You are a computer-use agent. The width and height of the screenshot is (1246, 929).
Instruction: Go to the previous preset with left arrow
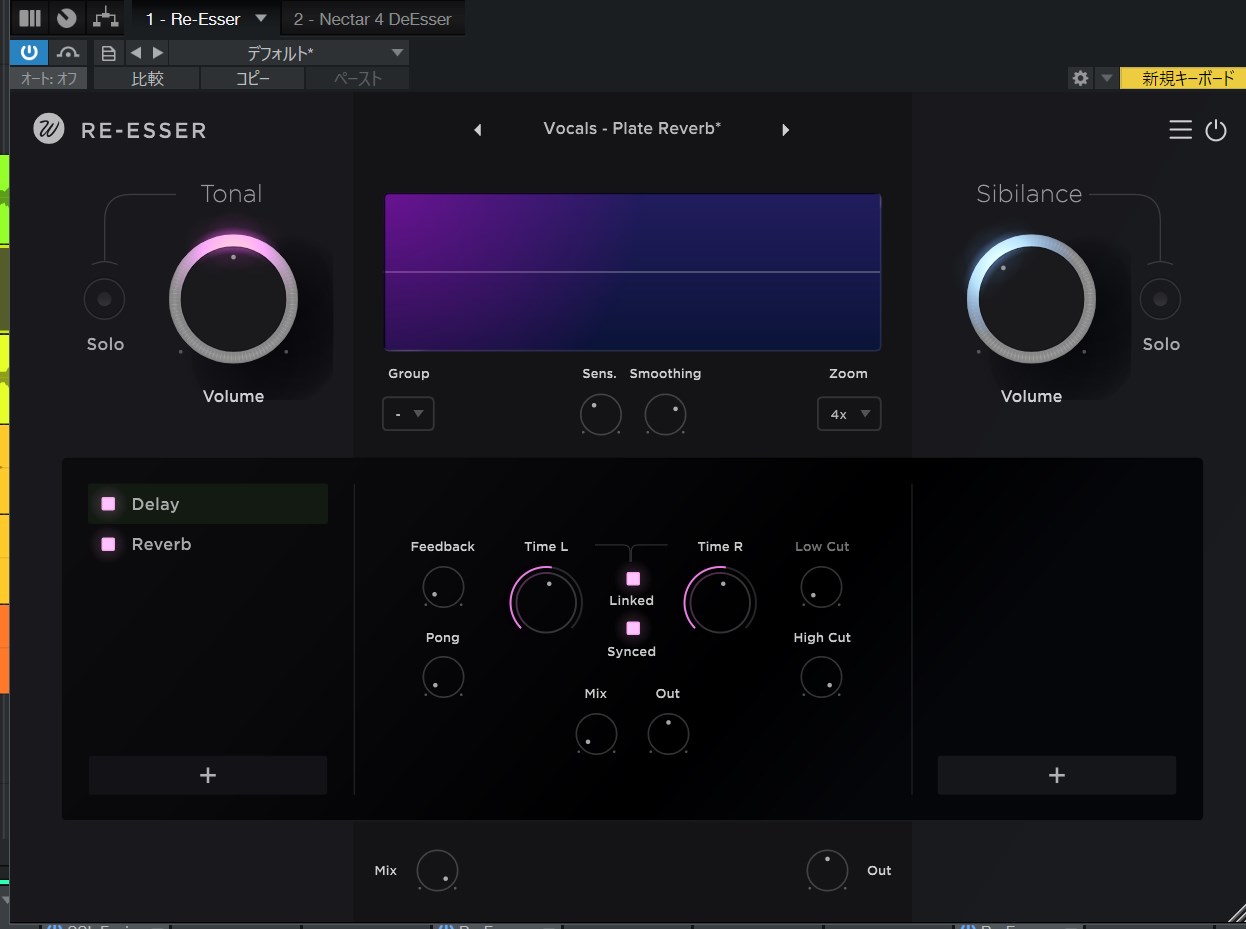pyautogui.click(x=478, y=130)
